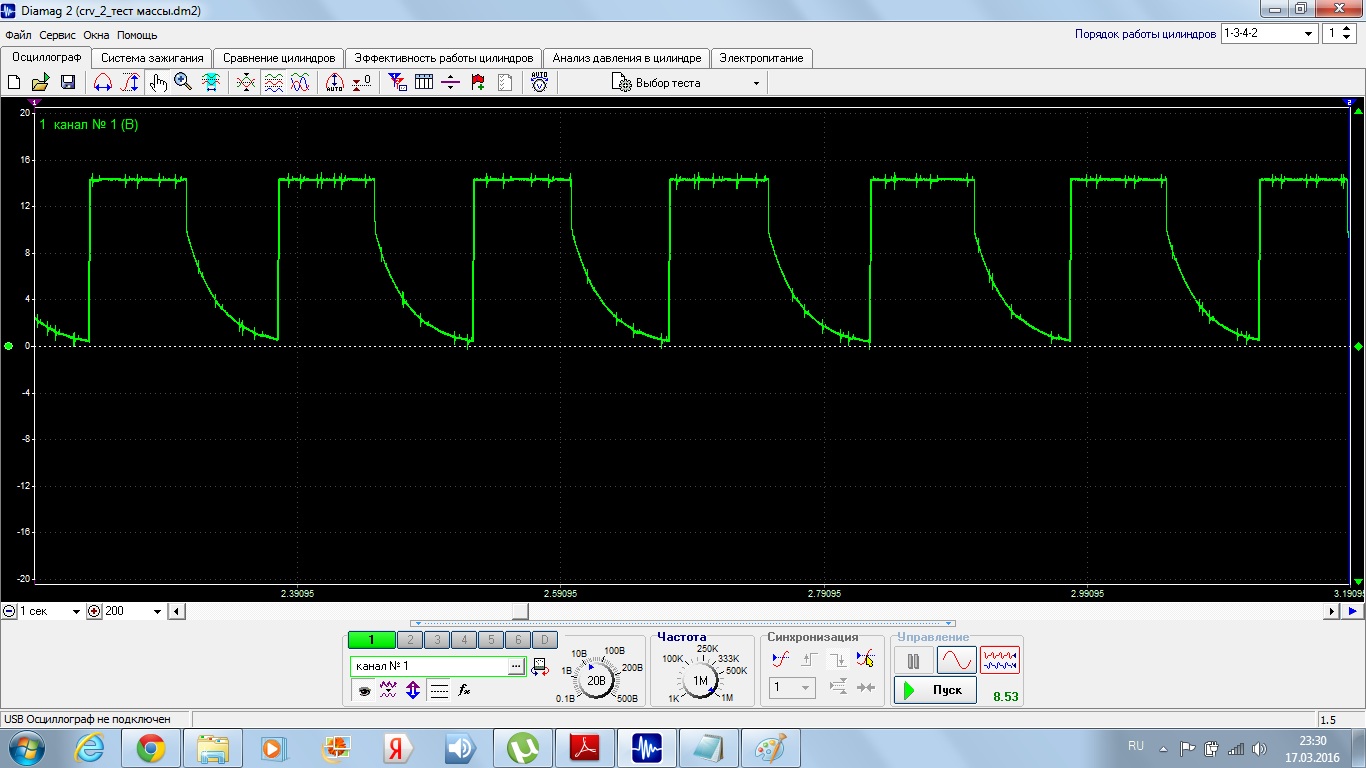Open the table grid icon in toolbar
This screenshot has height=768, width=1366.
(x=424, y=83)
